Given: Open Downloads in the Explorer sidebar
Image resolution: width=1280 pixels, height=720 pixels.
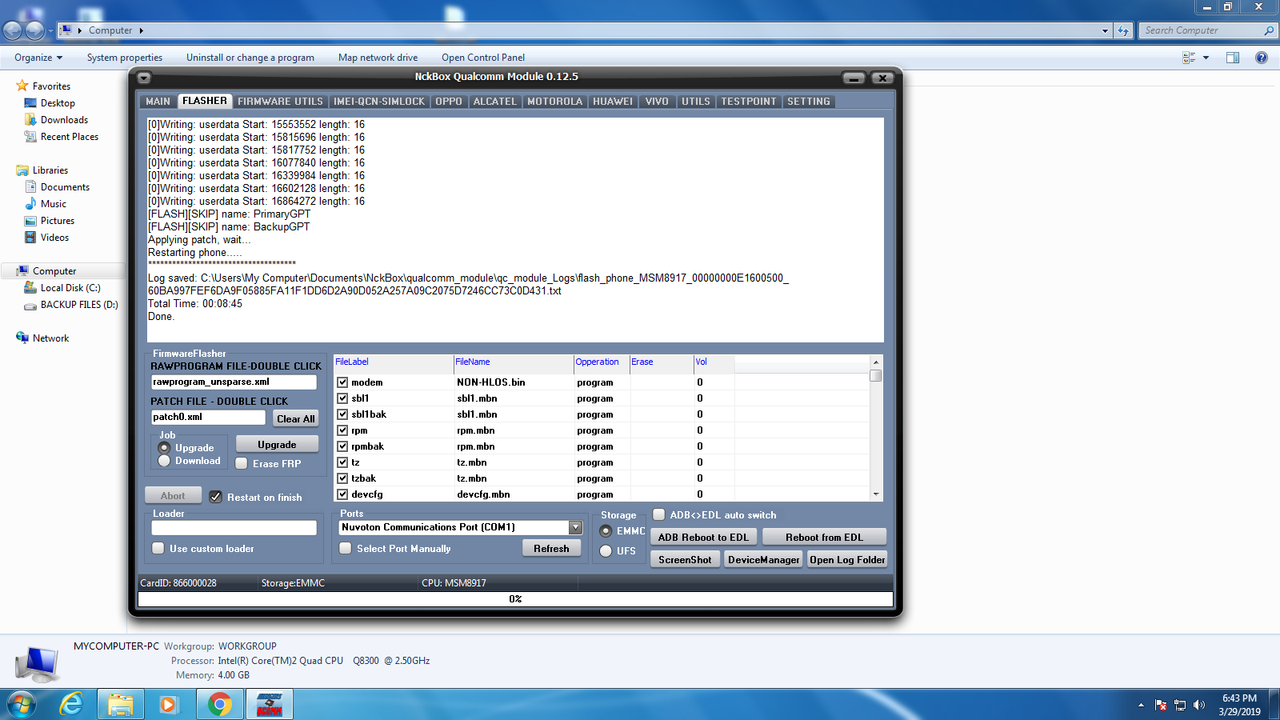Looking at the screenshot, I should [x=64, y=120].
